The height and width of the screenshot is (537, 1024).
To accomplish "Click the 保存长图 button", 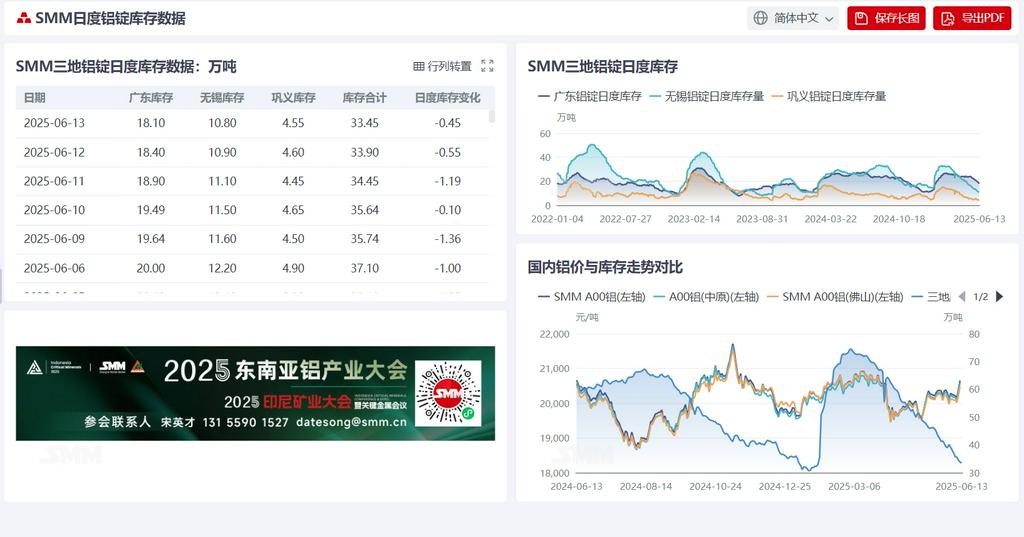I will point(887,18).
